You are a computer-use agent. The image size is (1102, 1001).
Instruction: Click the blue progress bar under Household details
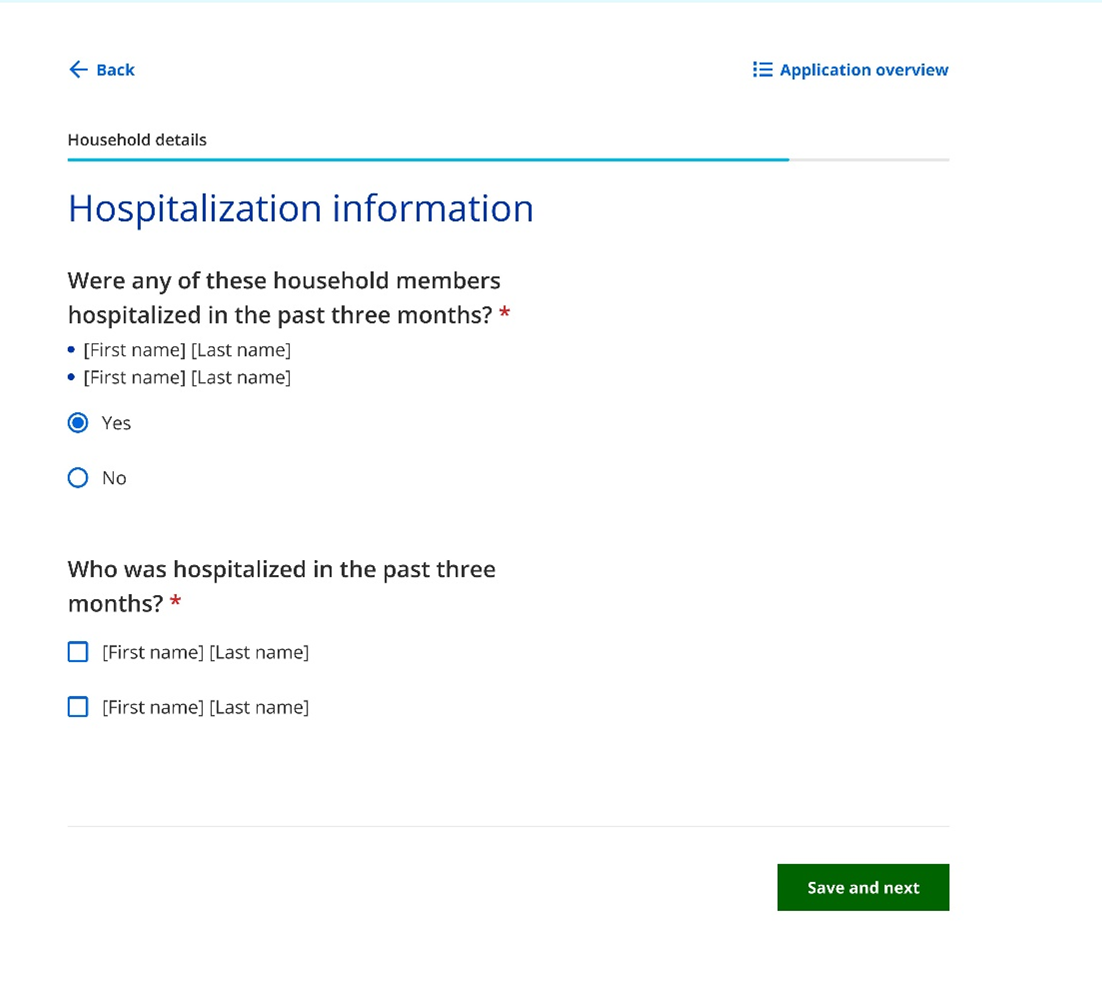pyautogui.click(x=428, y=159)
